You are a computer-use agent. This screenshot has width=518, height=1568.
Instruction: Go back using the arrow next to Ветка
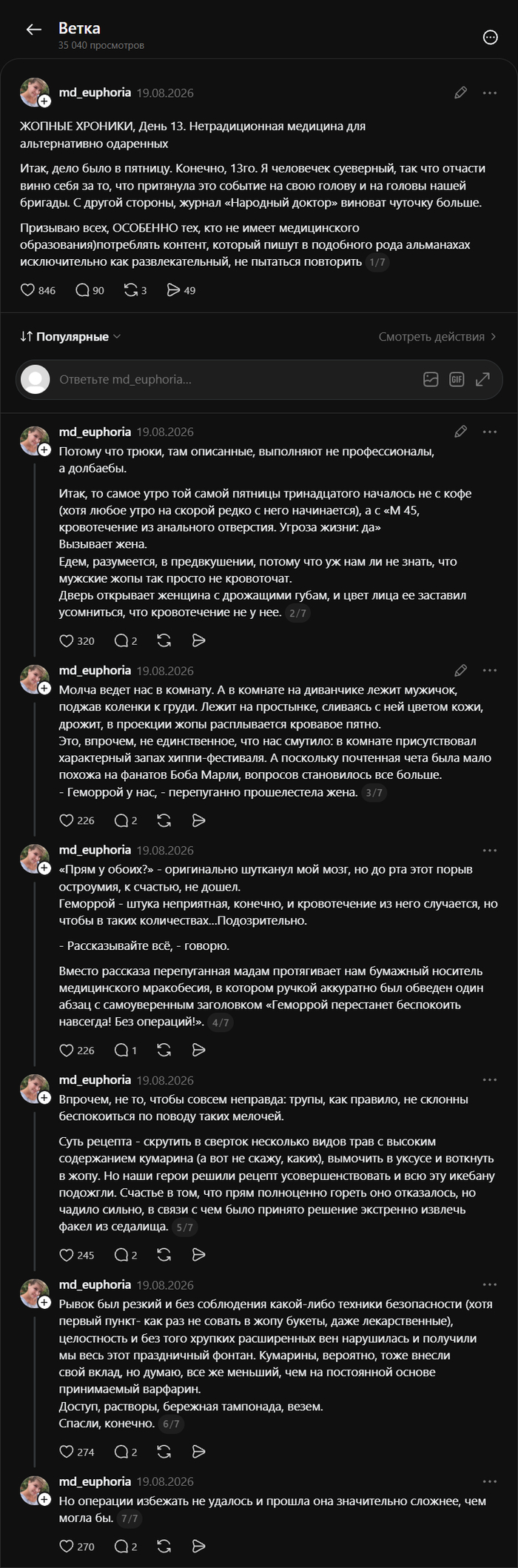pyautogui.click(x=33, y=30)
